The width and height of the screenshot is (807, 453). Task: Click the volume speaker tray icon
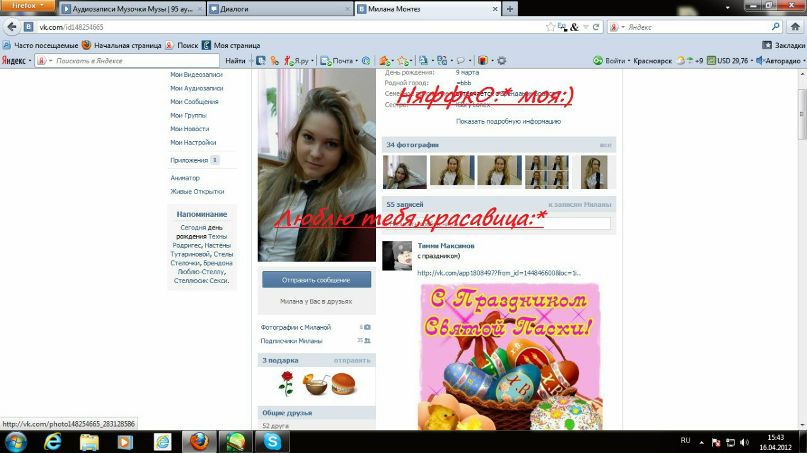pos(744,442)
